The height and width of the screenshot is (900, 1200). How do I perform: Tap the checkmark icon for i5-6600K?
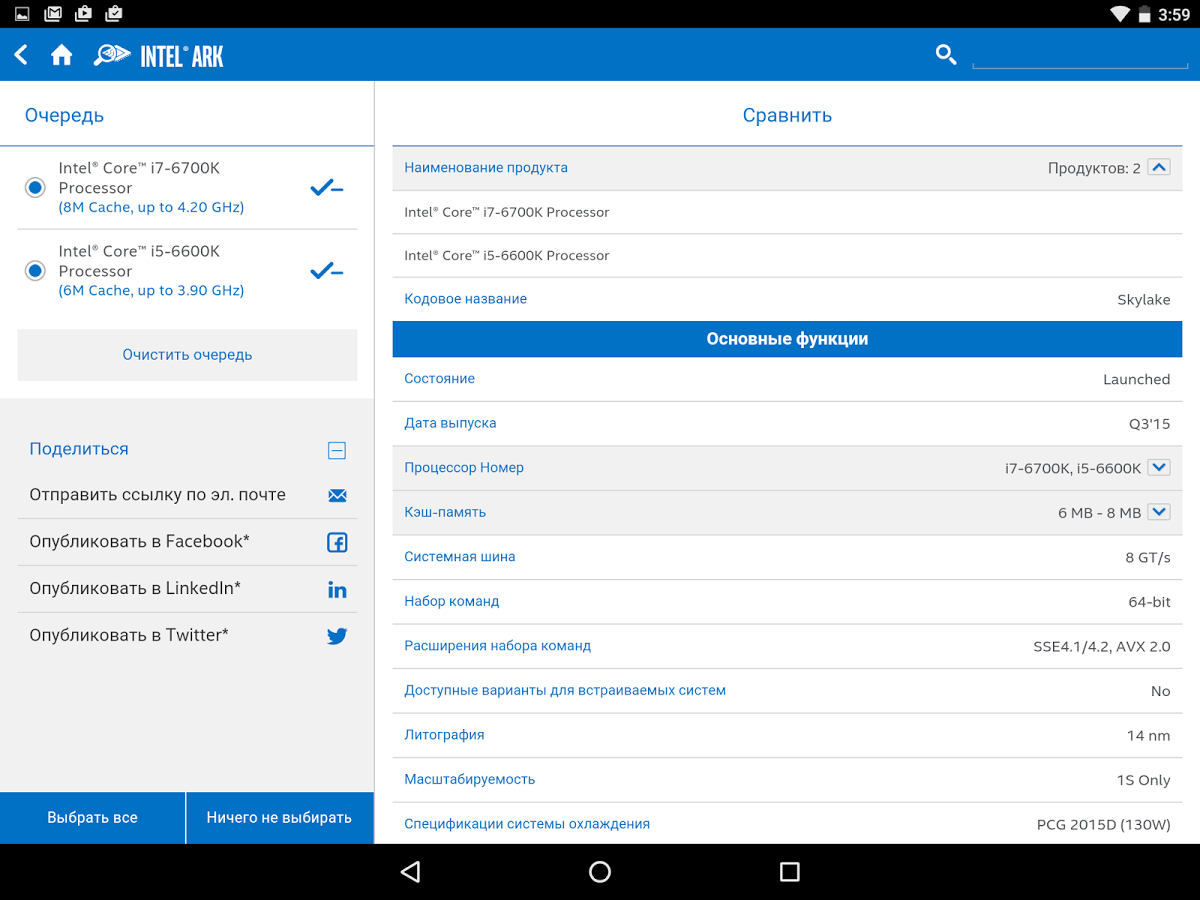click(x=327, y=271)
